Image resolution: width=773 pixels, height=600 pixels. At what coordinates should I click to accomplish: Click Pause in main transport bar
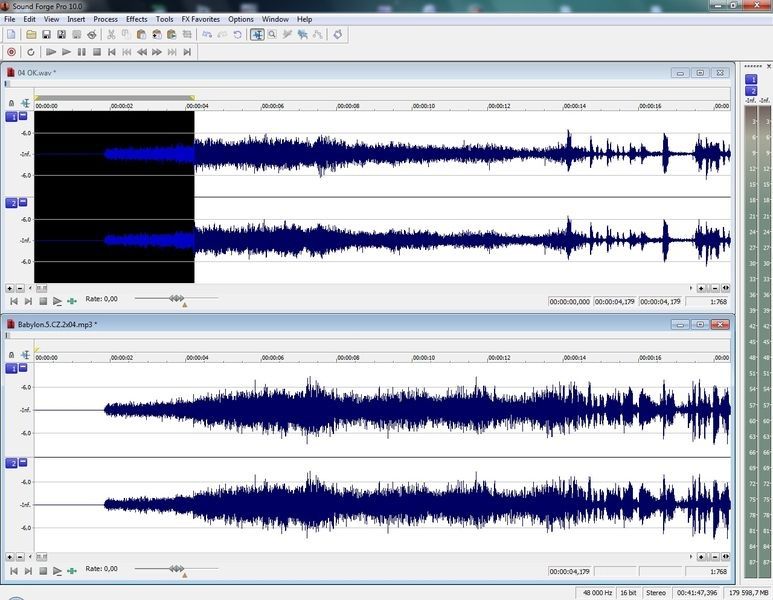click(82, 52)
